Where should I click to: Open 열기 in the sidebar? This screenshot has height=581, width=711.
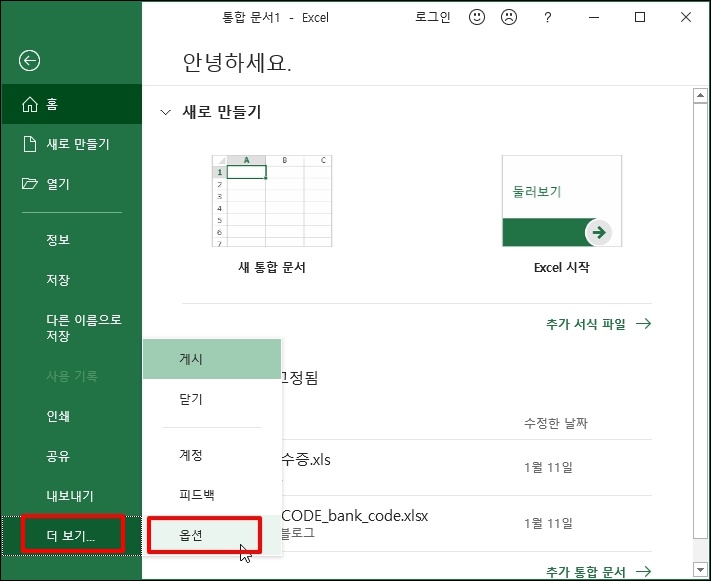[72, 184]
